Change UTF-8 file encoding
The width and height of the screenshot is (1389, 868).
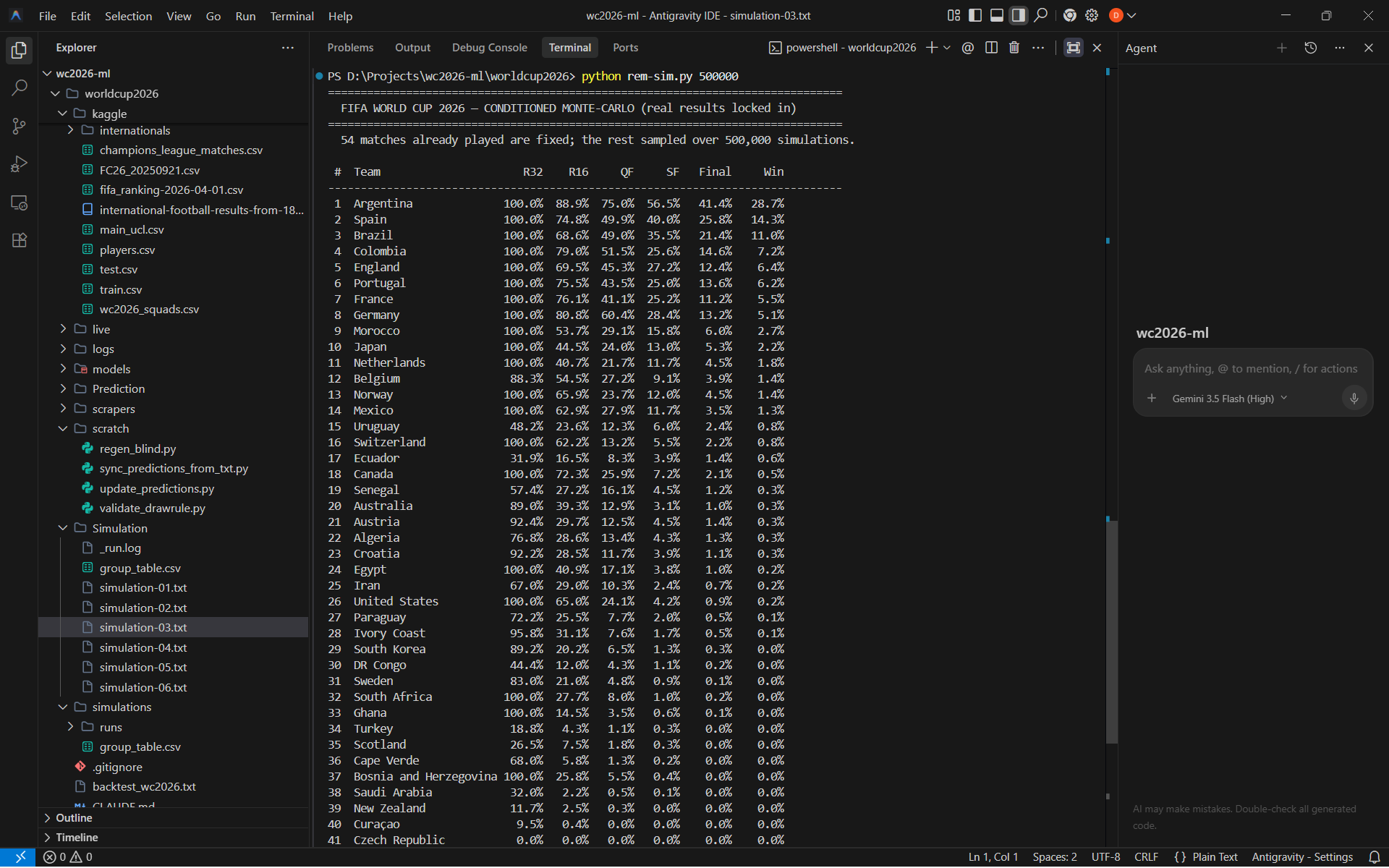point(1105,857)
